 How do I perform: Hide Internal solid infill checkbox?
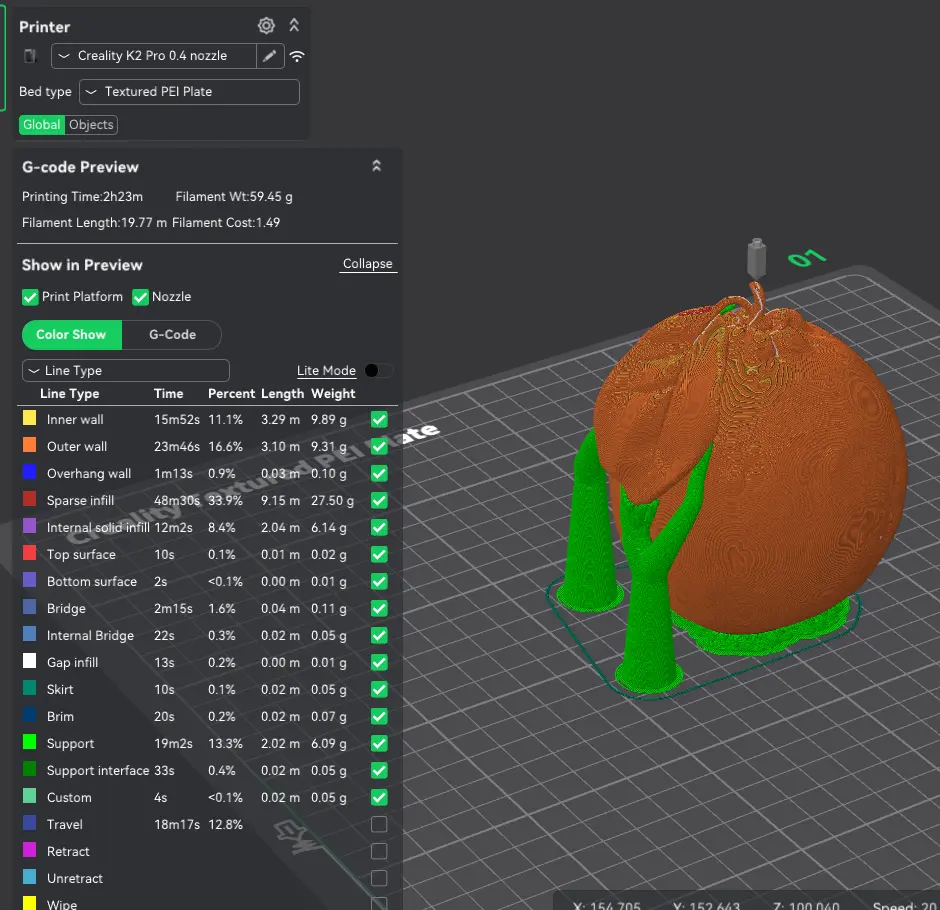pos(379,527)
